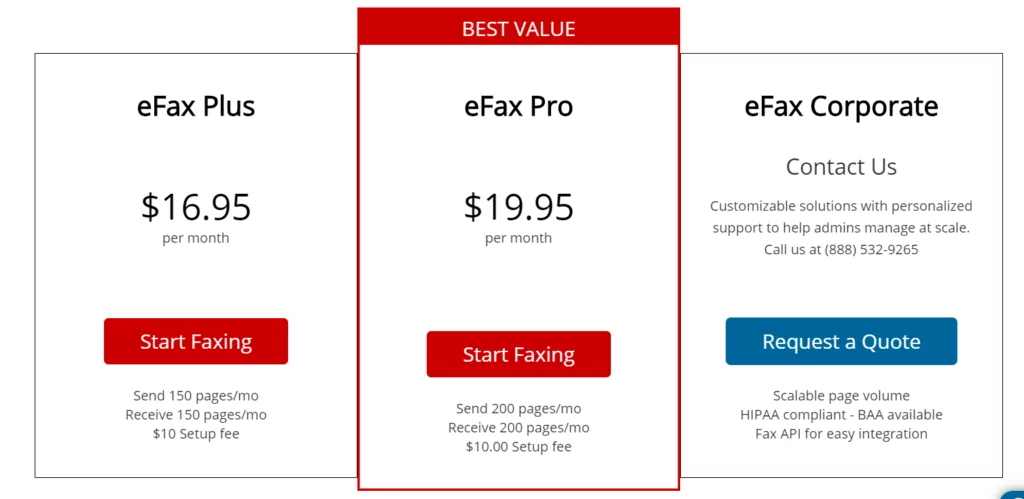
Task: Select the eFax Plus plan heading
Action: click(x=196, y=106)
